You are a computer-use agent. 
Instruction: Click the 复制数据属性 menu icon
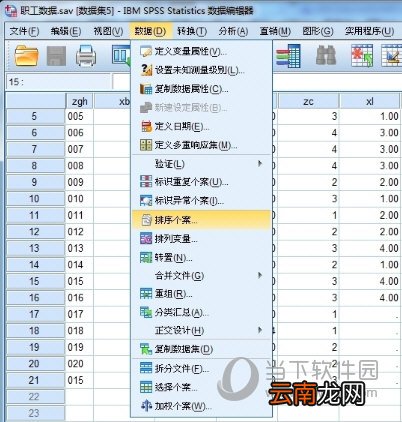tap(146, 89)
